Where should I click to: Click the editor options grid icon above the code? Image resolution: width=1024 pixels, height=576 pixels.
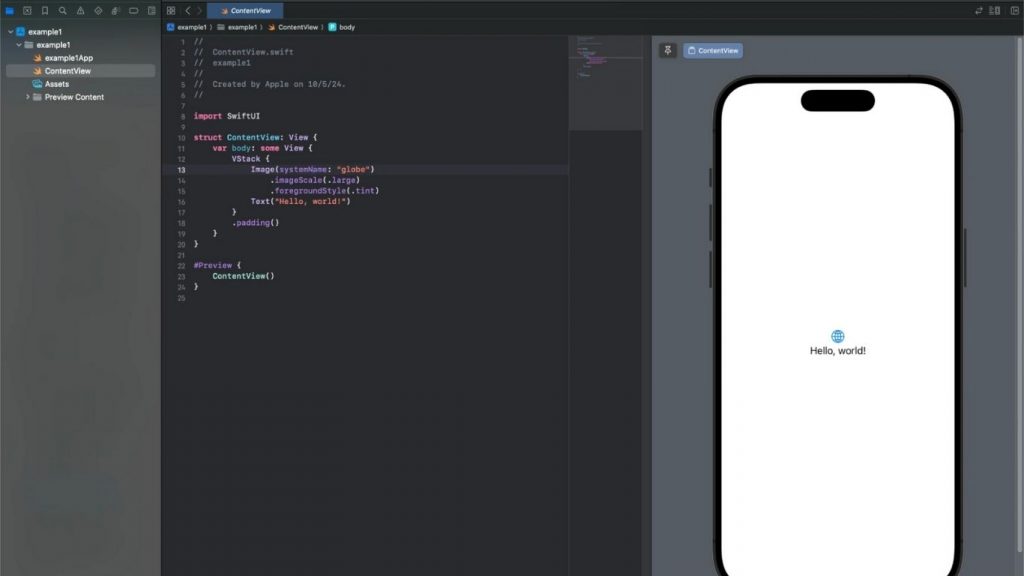[x=172, y=9]
